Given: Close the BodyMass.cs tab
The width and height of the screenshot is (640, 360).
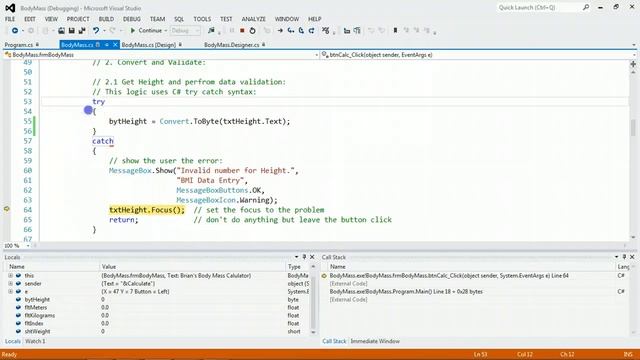Looking at the screenshot, I should point(115,44).
